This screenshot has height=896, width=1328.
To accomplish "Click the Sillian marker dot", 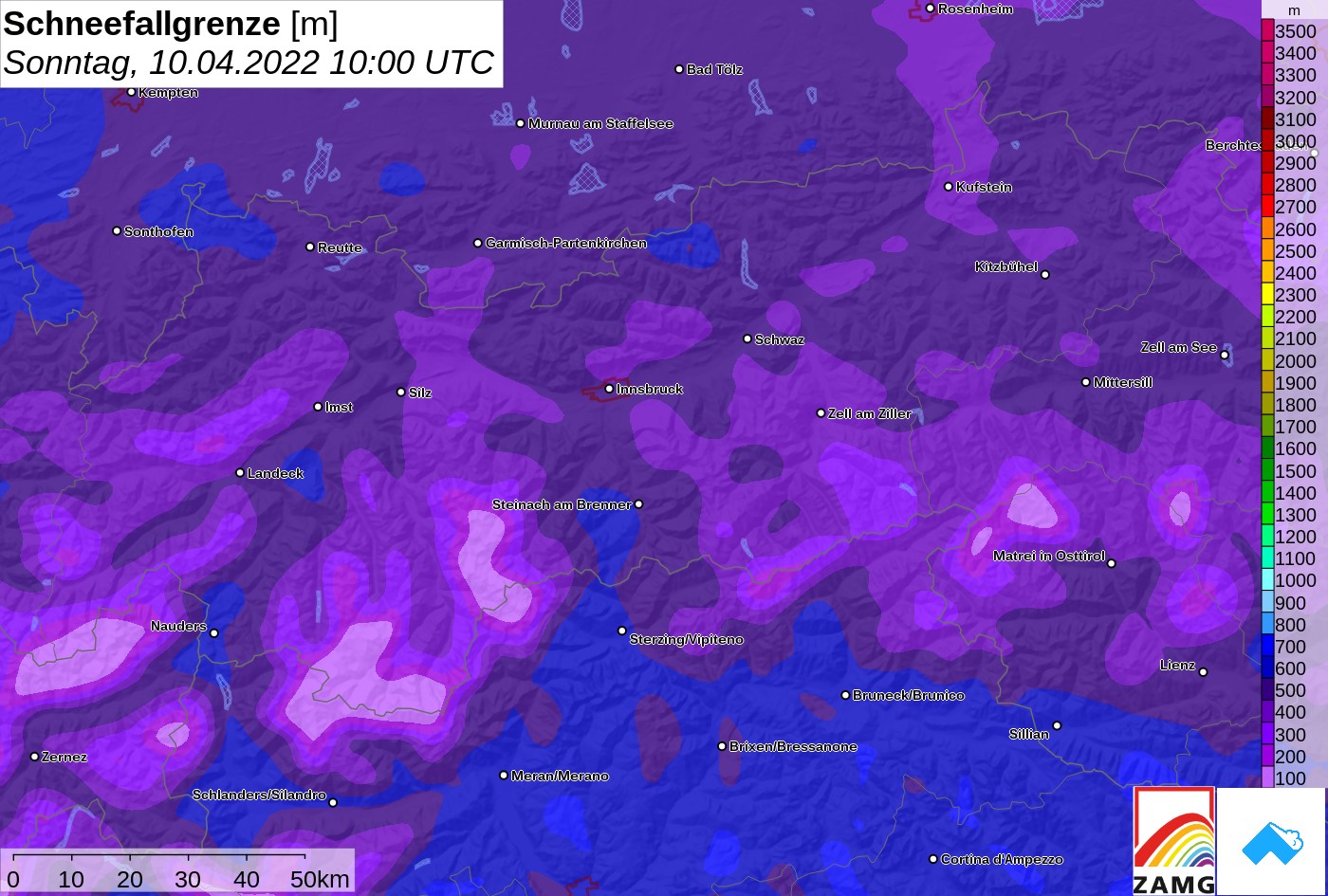I will coord(1057,726).
